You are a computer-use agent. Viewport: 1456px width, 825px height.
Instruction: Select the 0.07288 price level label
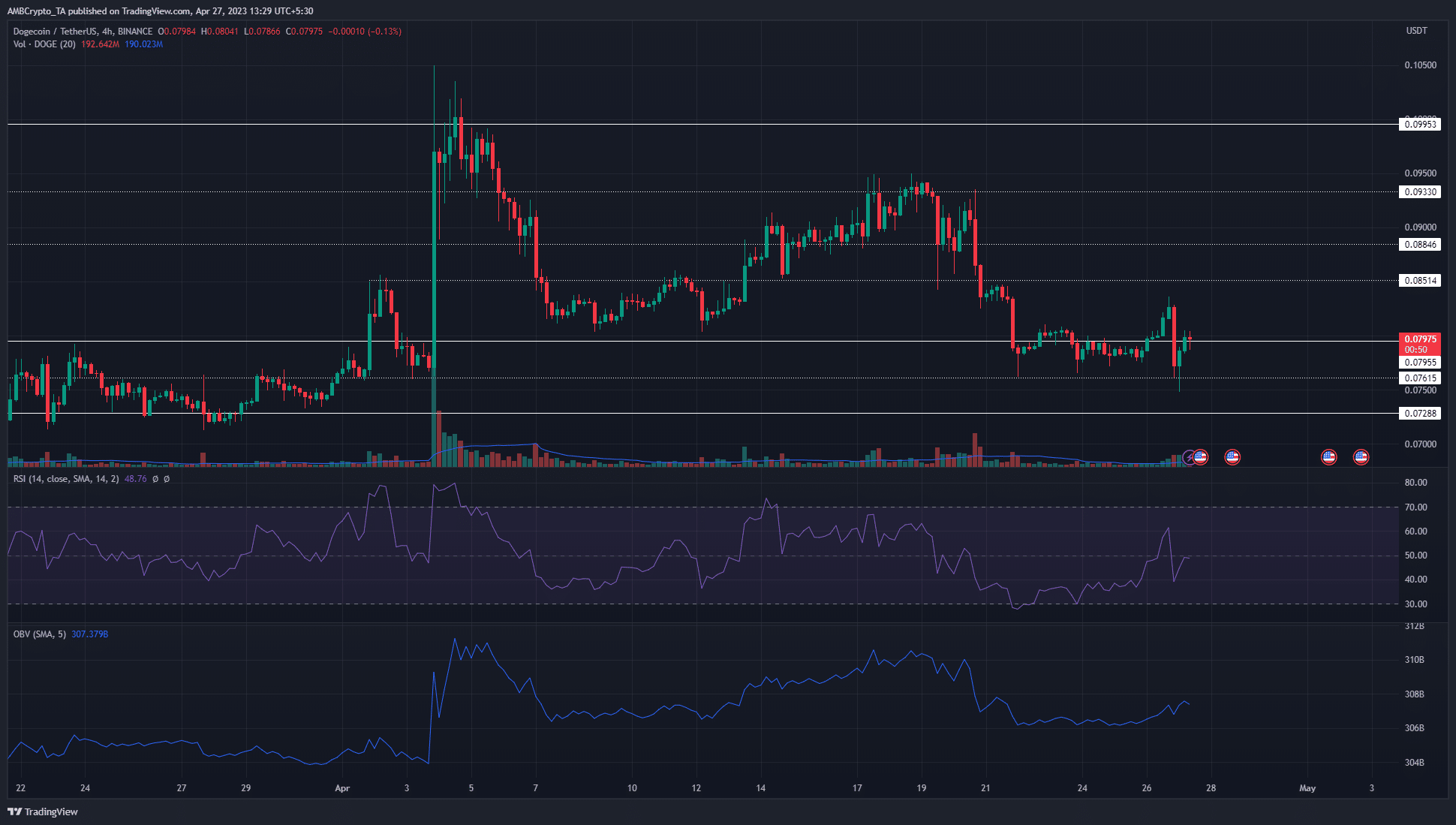pyautogui.click(x=1420, y=414)
